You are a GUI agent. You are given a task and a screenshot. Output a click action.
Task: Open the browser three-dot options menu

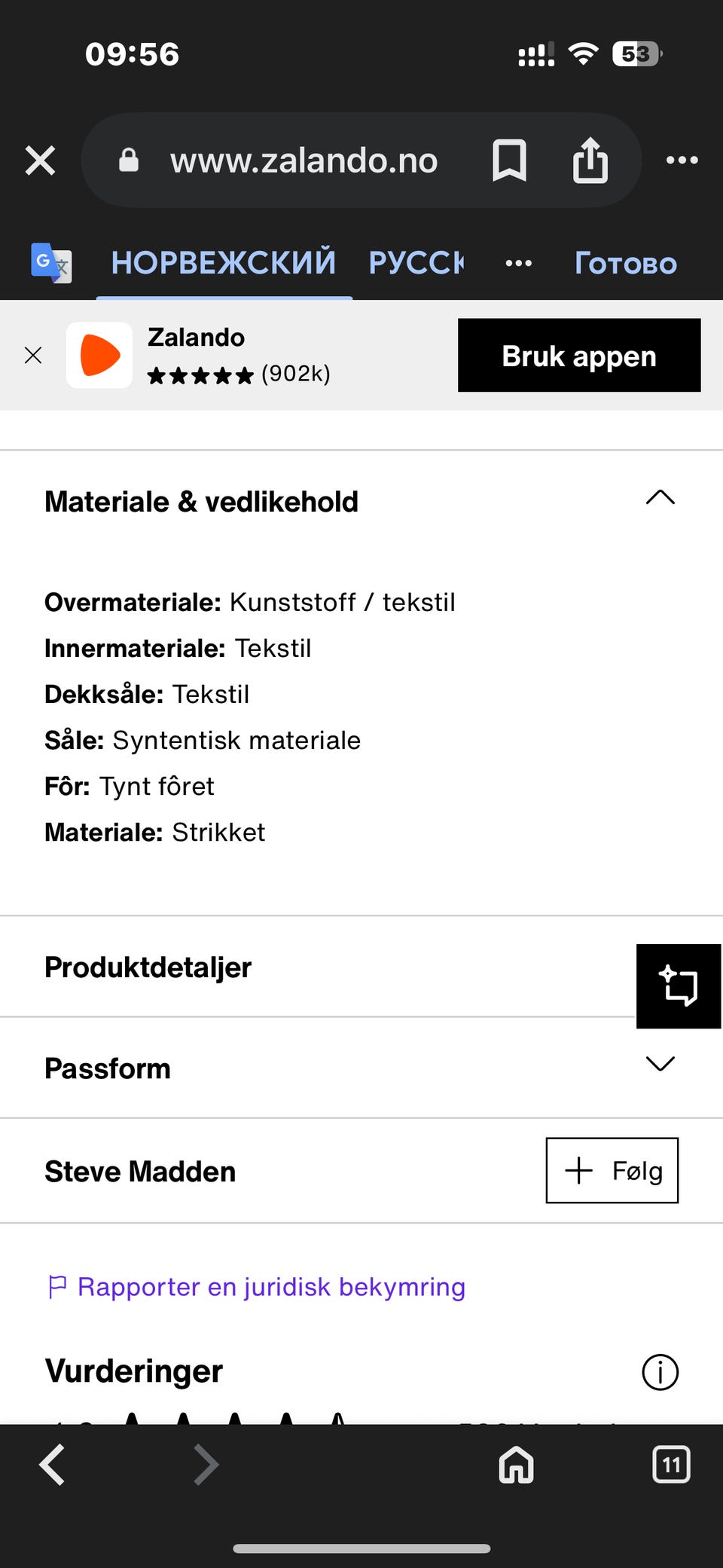[x=682, y=160]
